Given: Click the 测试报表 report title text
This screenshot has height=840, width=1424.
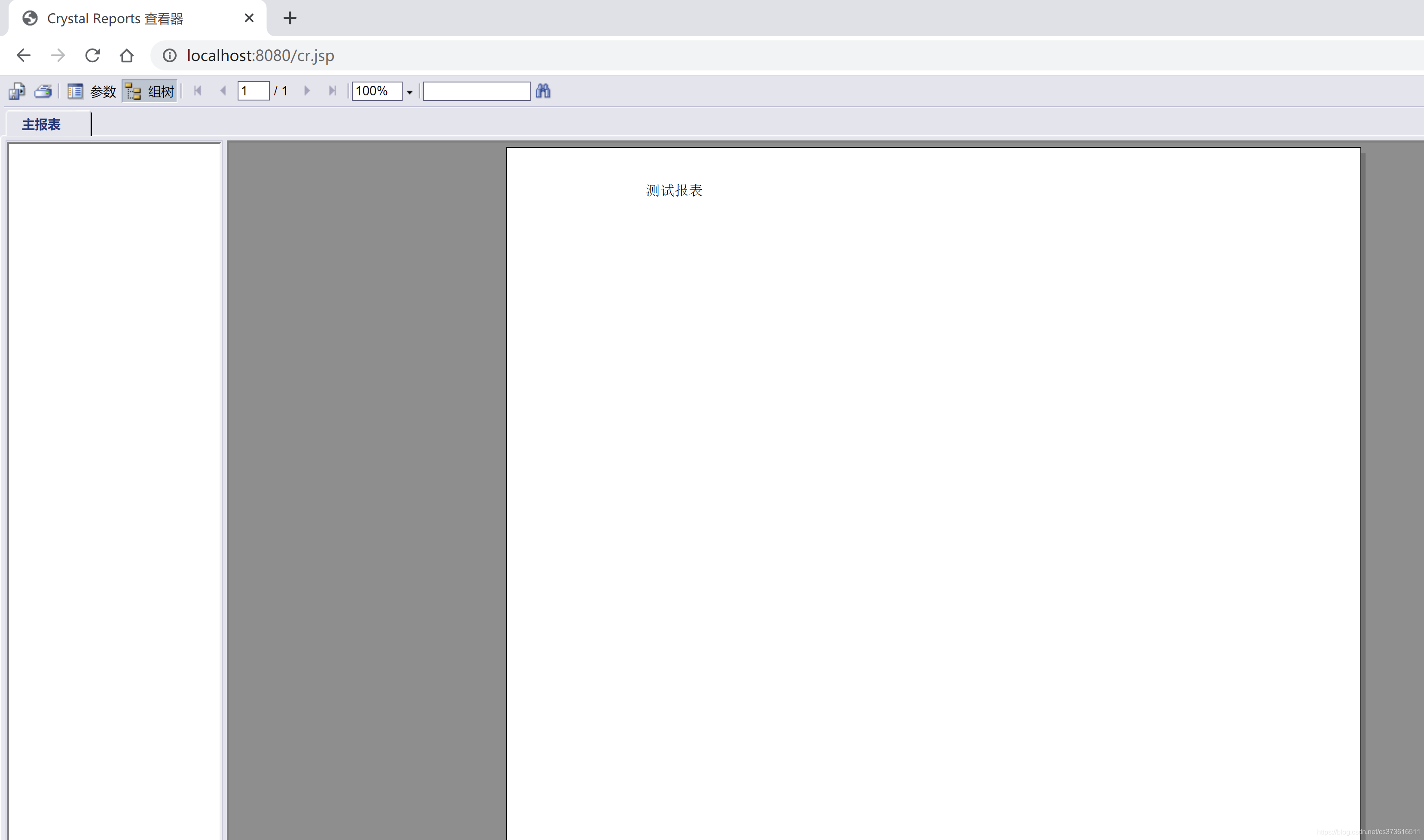Looking at the screenshot, I should (674, 191).
